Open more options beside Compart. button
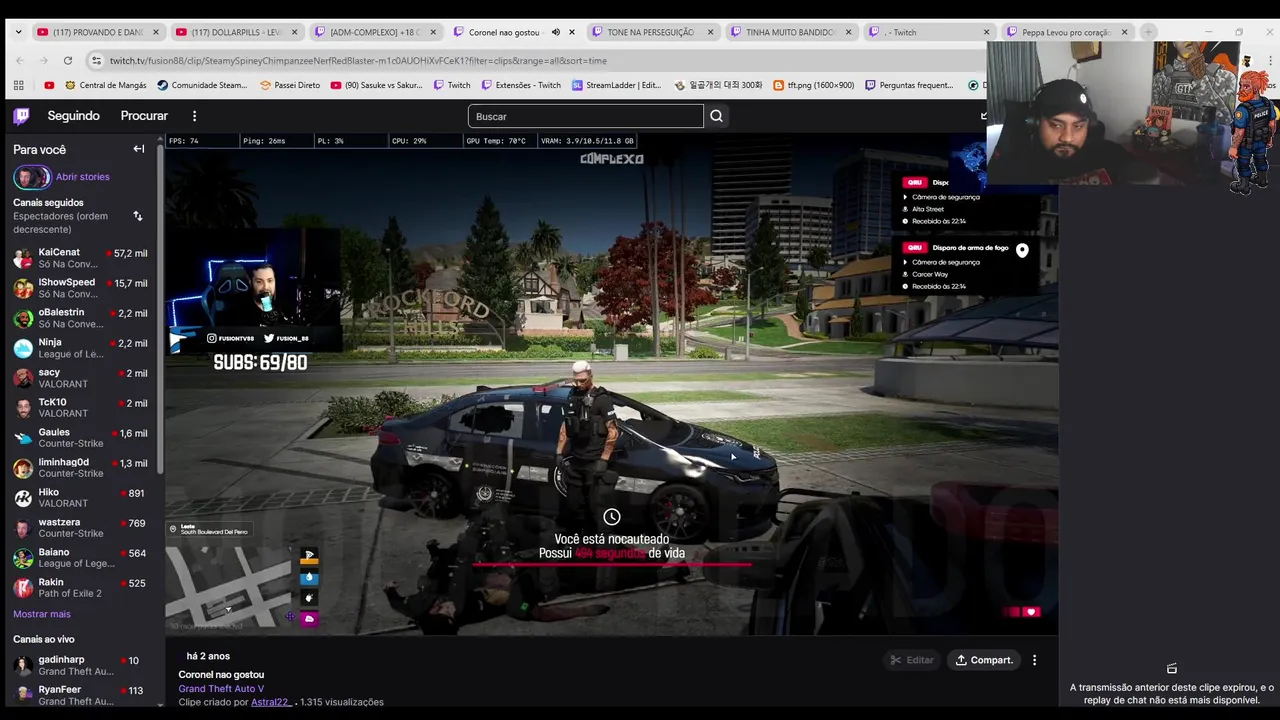Image resolution: width=1280 pixels, height=720 pixels. click(1034, 660)
